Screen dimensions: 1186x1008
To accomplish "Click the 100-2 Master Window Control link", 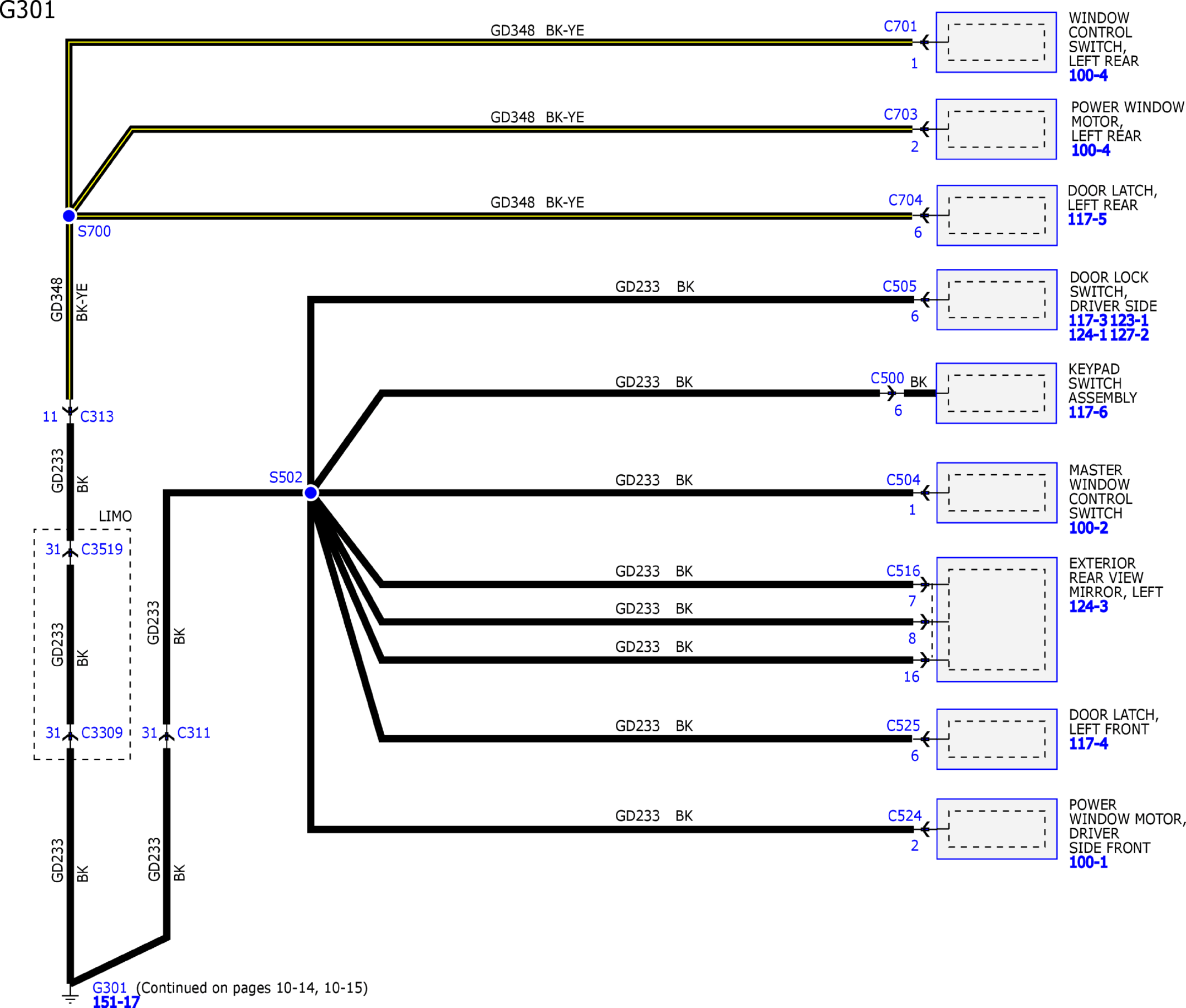I will [x=1088, y=528].
